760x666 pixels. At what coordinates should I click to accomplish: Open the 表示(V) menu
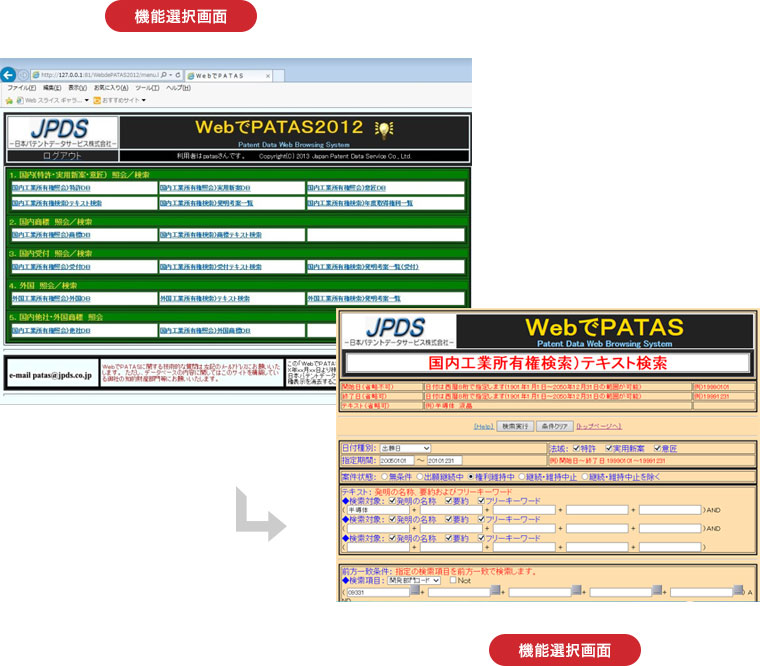[78, 88]
